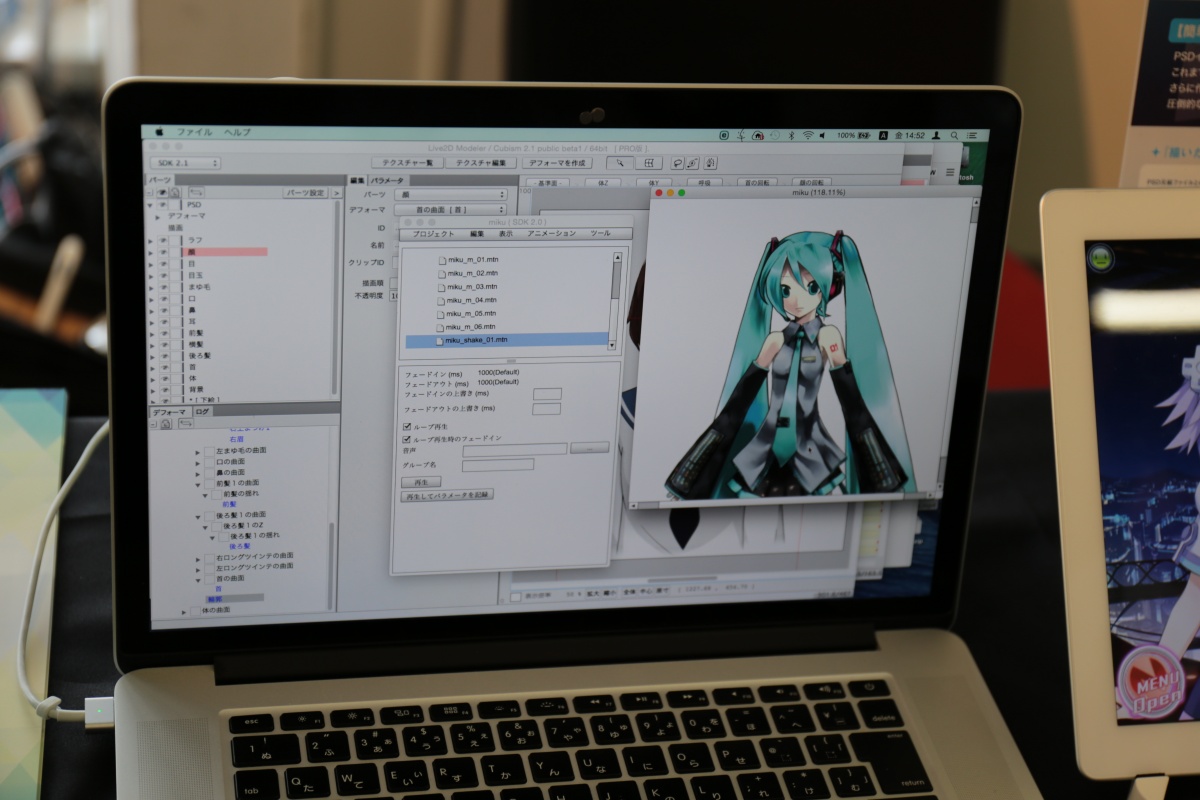Expand the 右ロングツインテの曲面 node
1200x800 pixels.
198,560
